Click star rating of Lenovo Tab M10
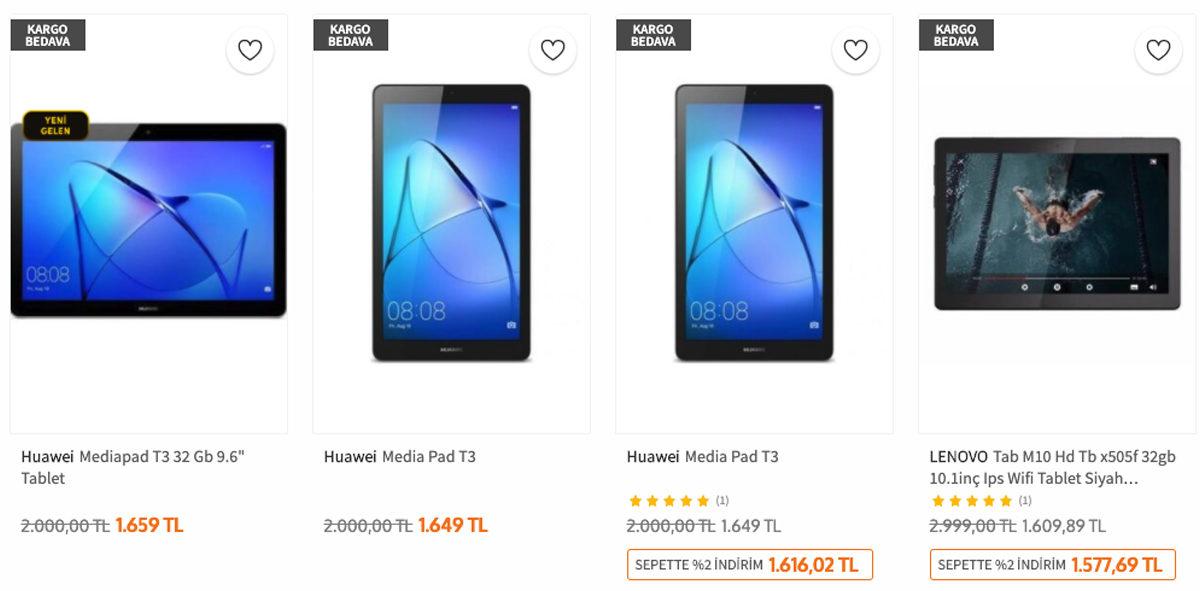Viewport: 1200px width, 591px height. tap(972, 501)
